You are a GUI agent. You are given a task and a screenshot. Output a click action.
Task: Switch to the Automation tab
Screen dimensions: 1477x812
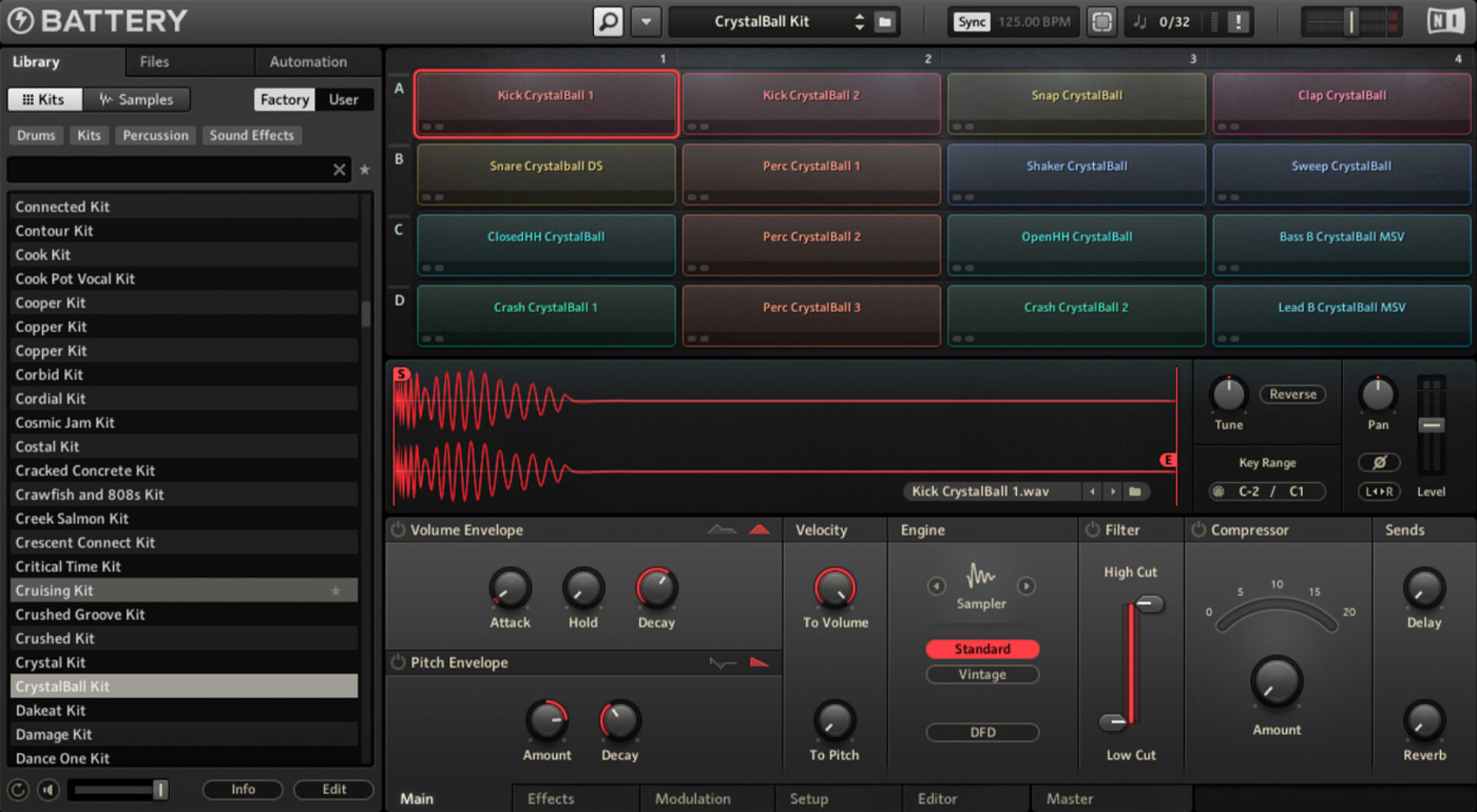click(307, 62)
